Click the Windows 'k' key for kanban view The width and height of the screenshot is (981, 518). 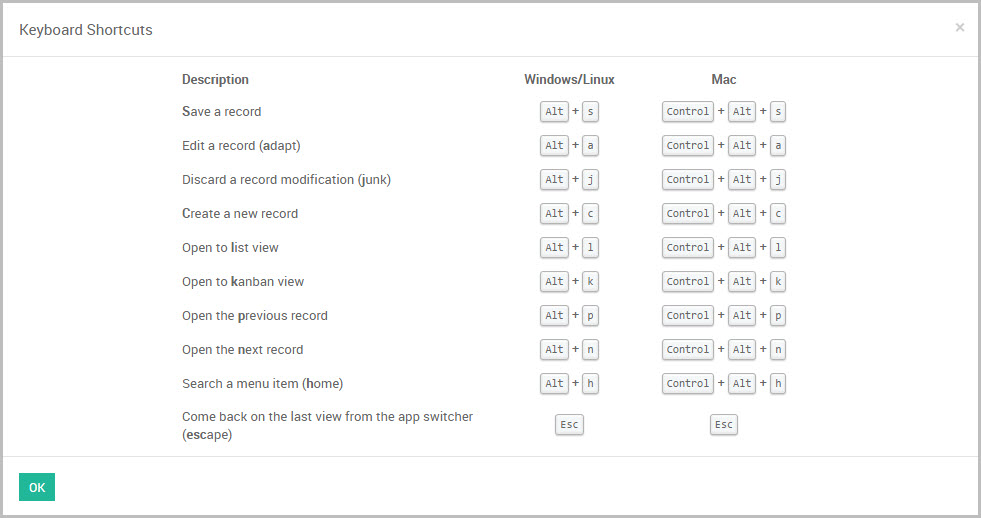pos(590,281)
